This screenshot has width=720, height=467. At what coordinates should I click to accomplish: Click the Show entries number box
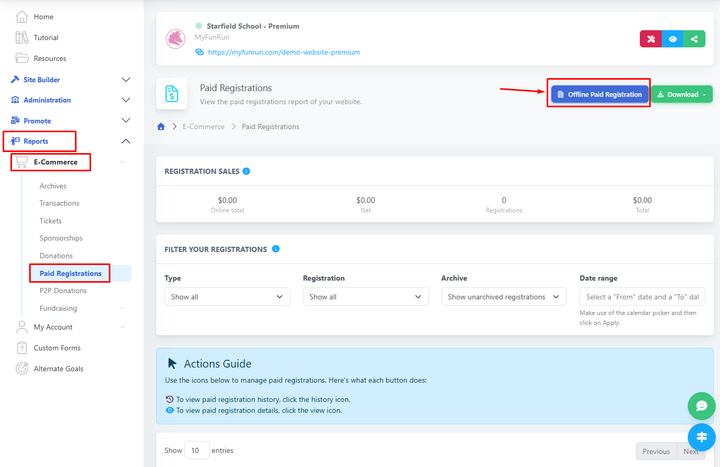click(x=197, y=450)
